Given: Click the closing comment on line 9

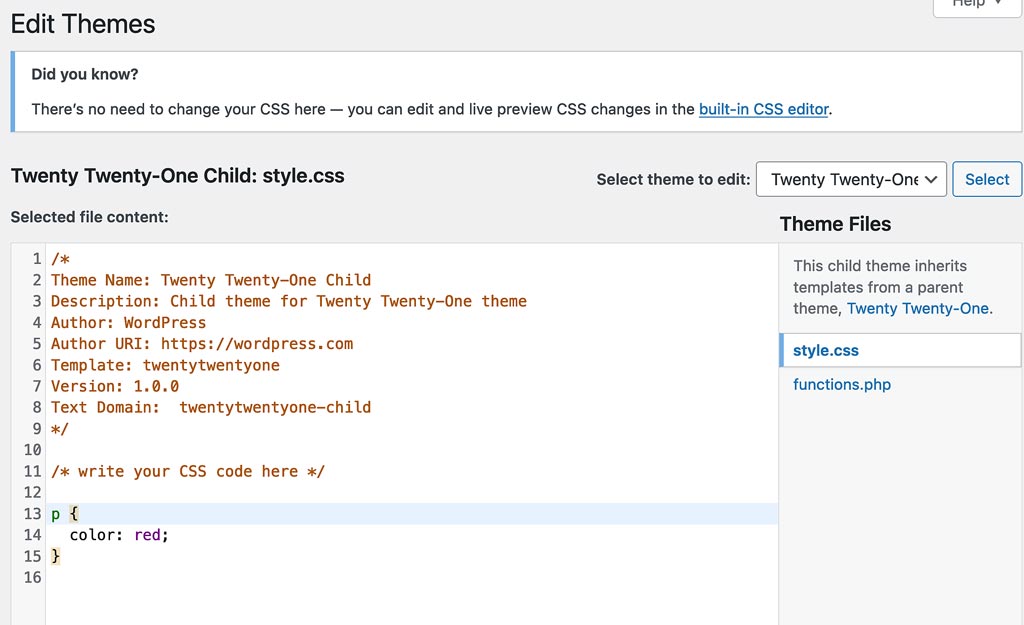Looking at the screenshot, I should (x=59, y=428).
